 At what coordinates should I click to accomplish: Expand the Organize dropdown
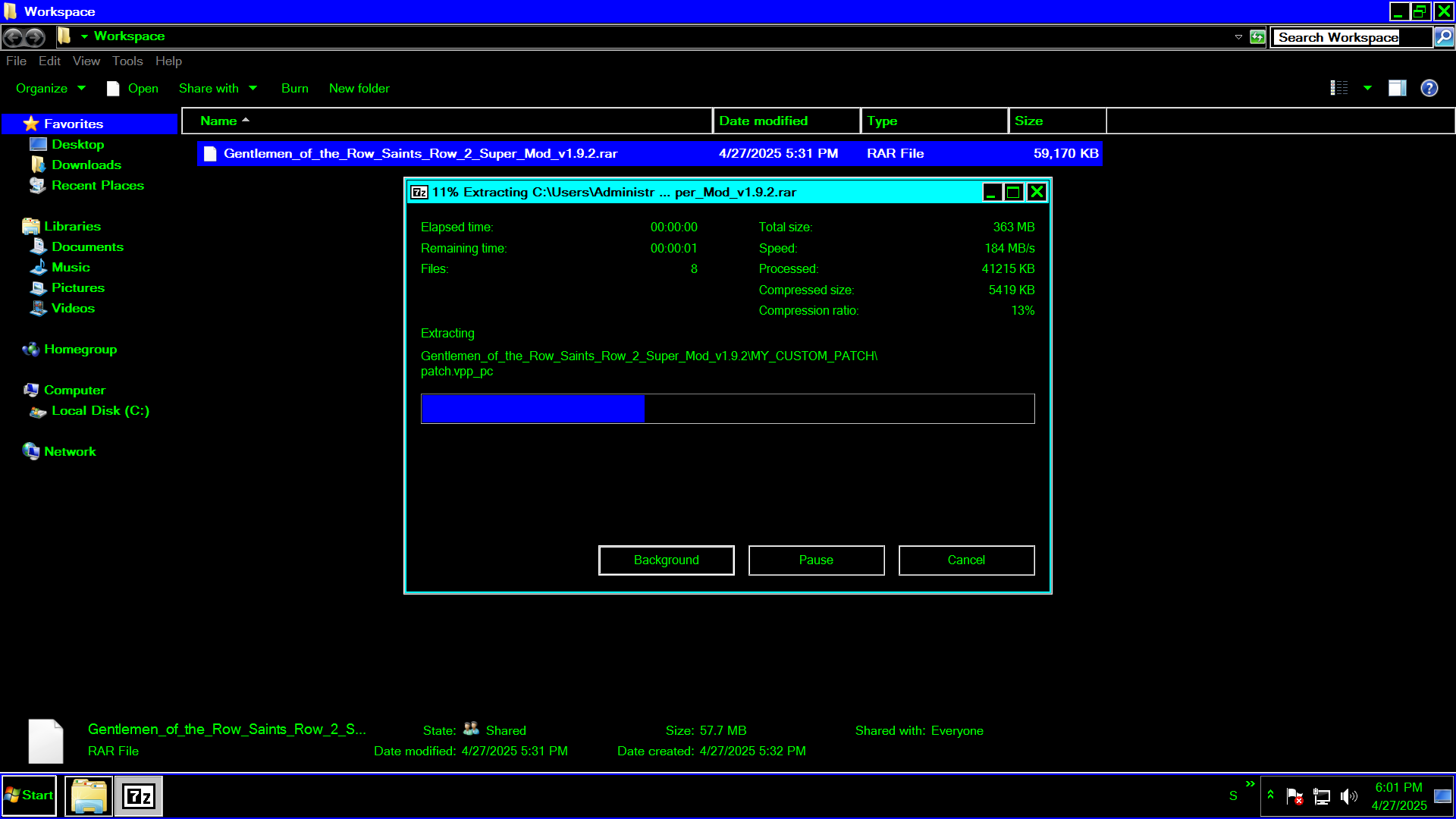(50, 88)
